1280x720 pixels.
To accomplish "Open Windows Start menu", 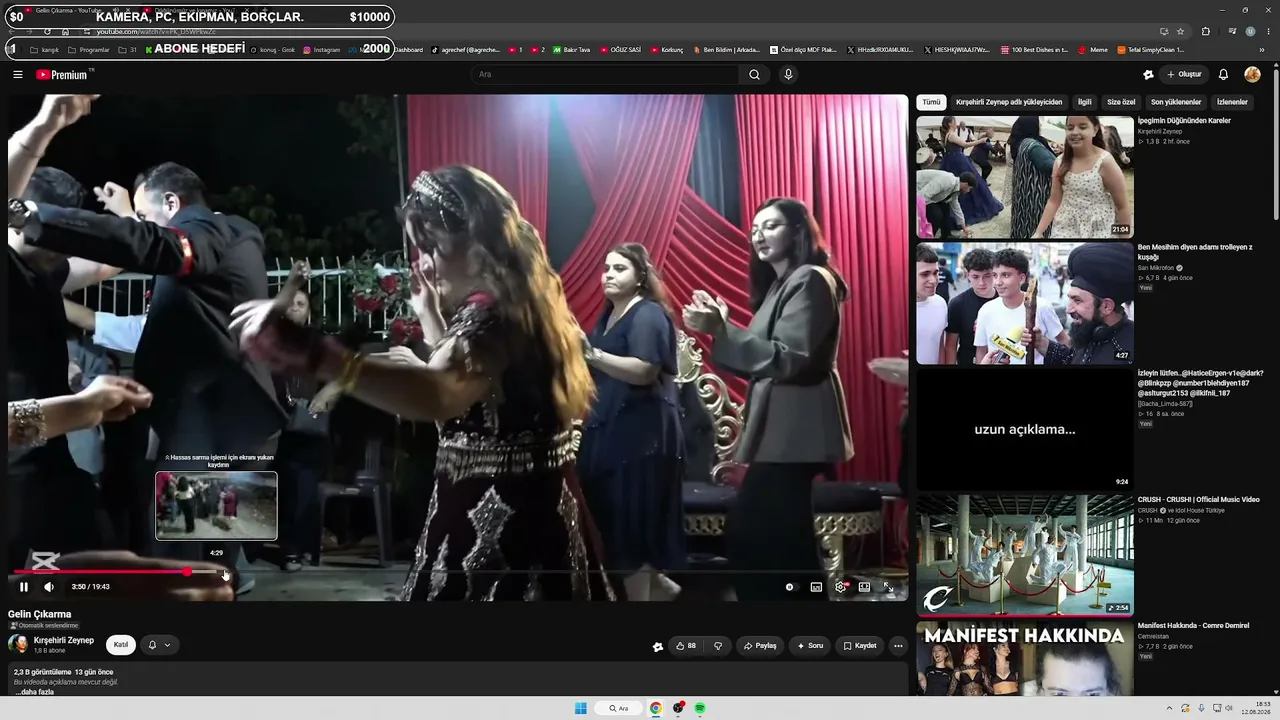I will pos(581,708).
